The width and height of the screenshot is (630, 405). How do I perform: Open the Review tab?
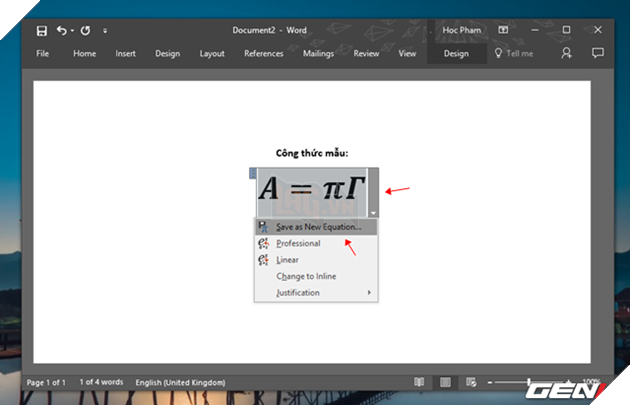366,53
